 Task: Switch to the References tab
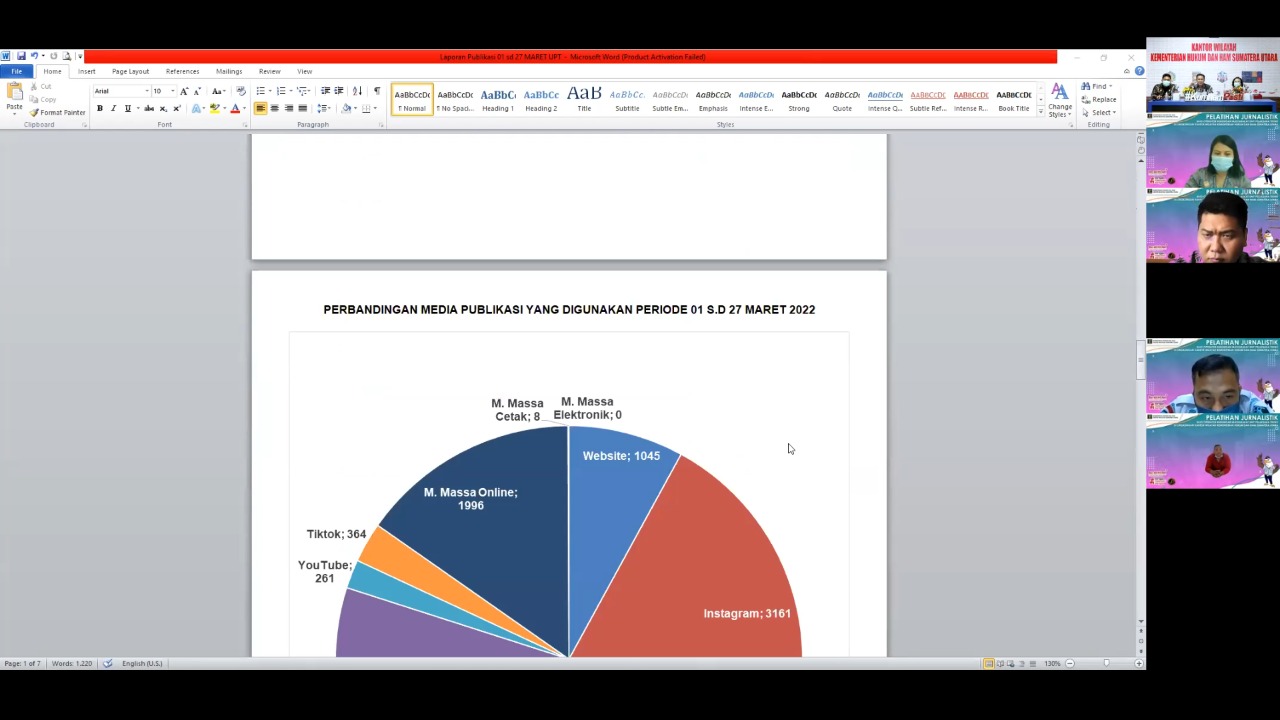[x=182, y=71]
